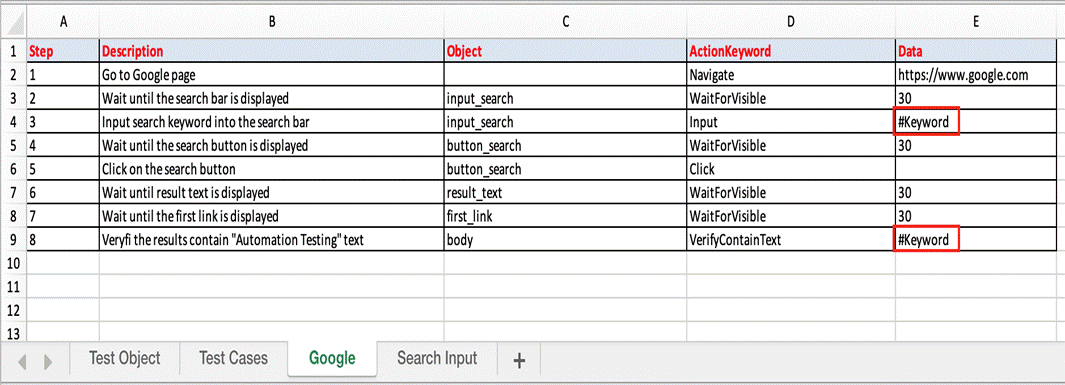
Task: Select cell "Wait until result text is displayed"
Action: coord(272,193)
